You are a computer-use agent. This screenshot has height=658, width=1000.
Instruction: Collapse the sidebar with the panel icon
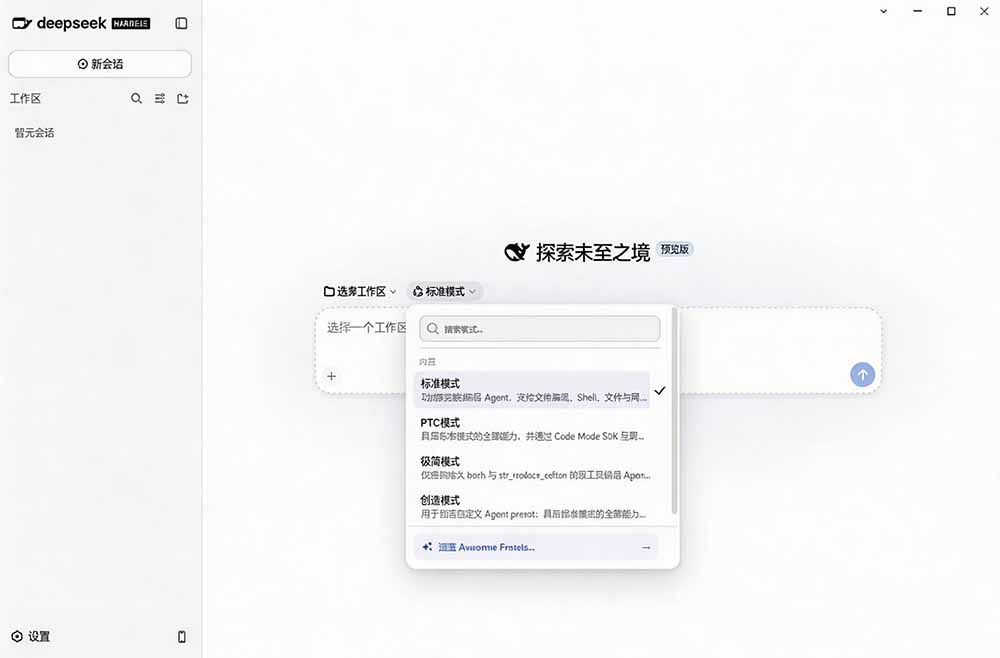181,24
